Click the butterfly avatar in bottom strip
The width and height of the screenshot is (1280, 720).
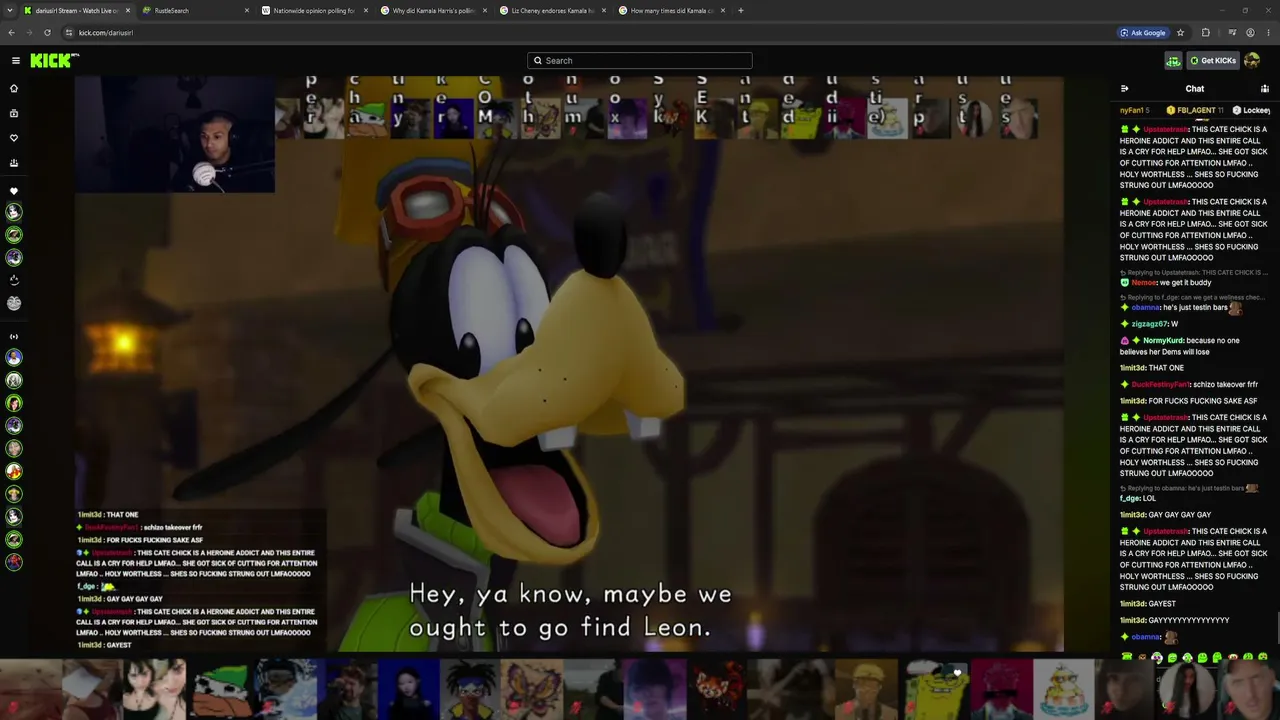click(x=530, y=688)
